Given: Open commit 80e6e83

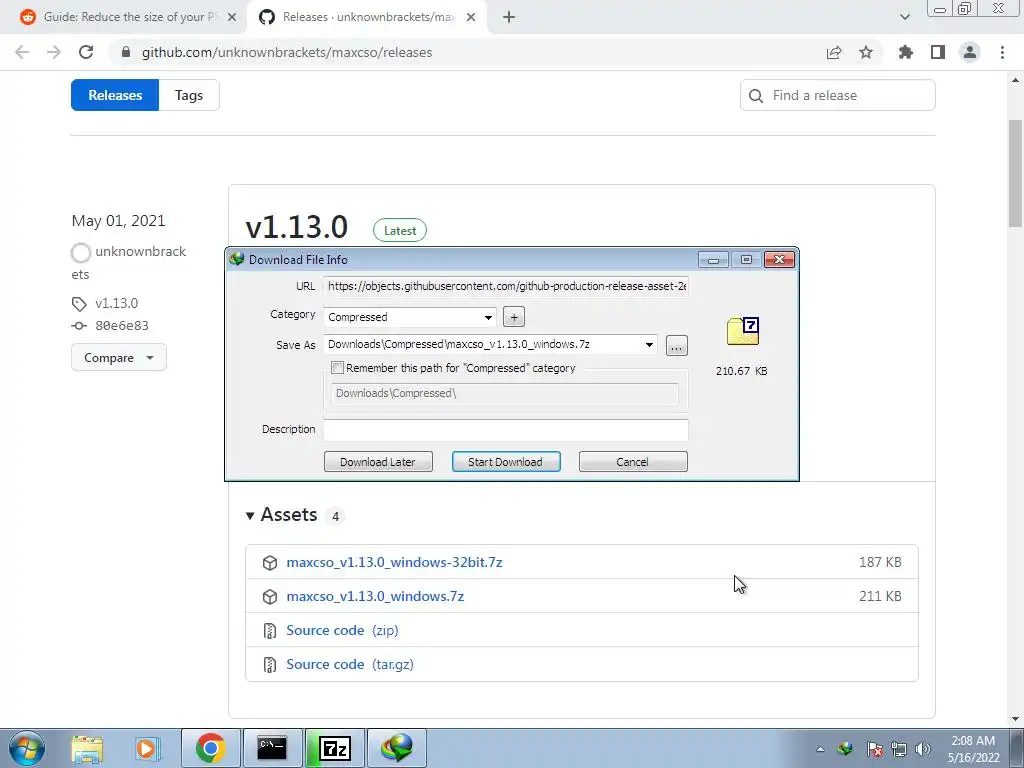Looking at the screenshot, I should coord(121,325).
